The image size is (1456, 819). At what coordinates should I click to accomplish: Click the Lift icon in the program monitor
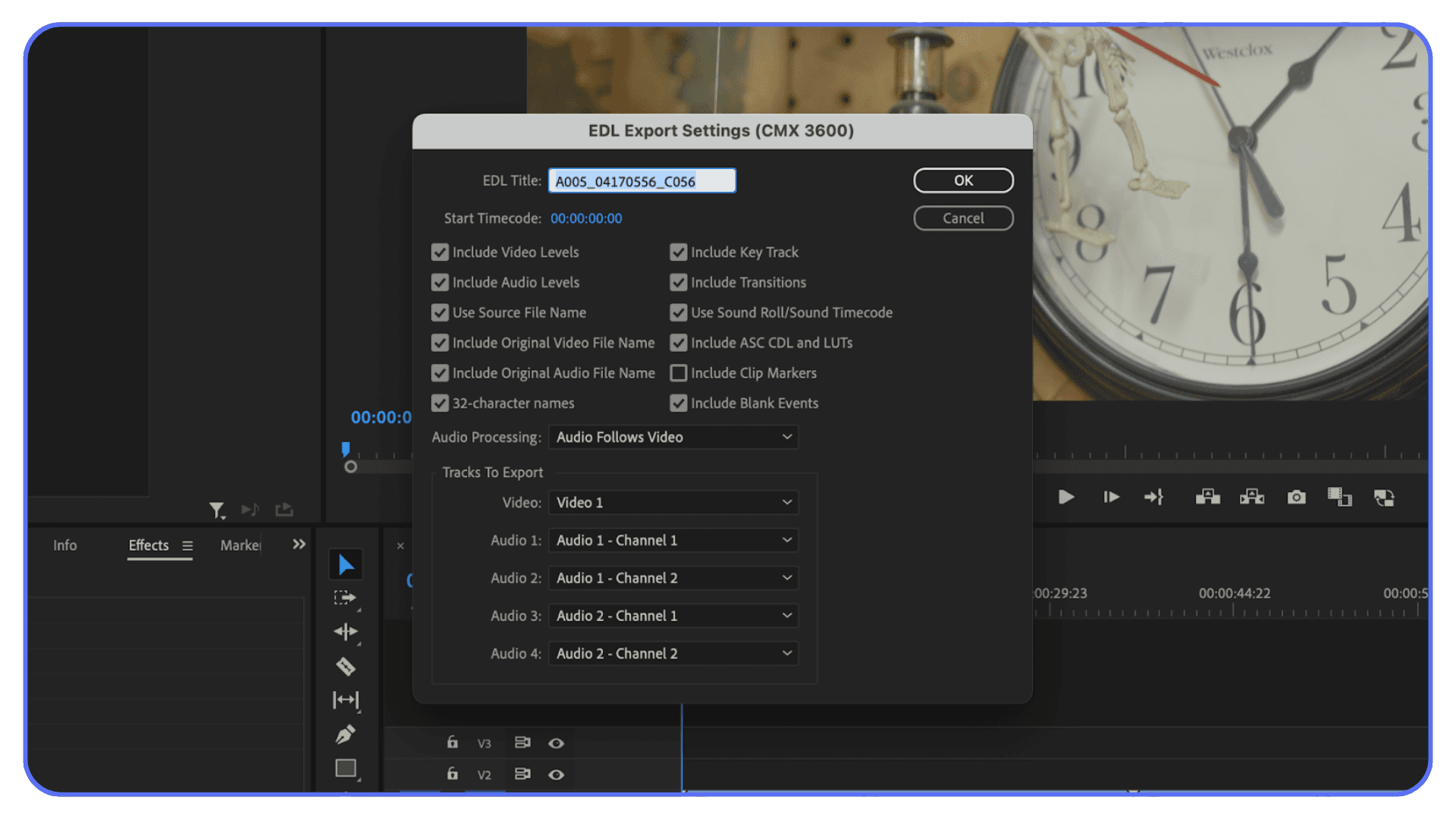[1208, 497]
